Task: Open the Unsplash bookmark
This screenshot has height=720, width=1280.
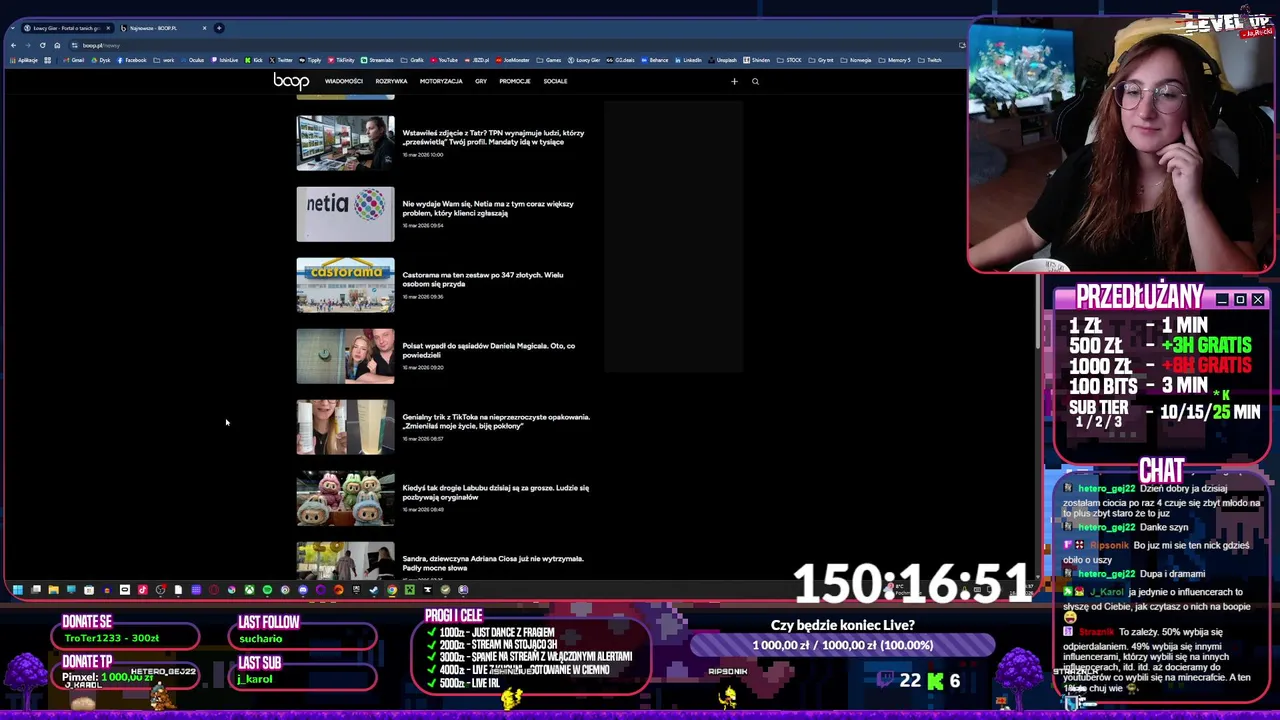Action: (x=722, y=60)
